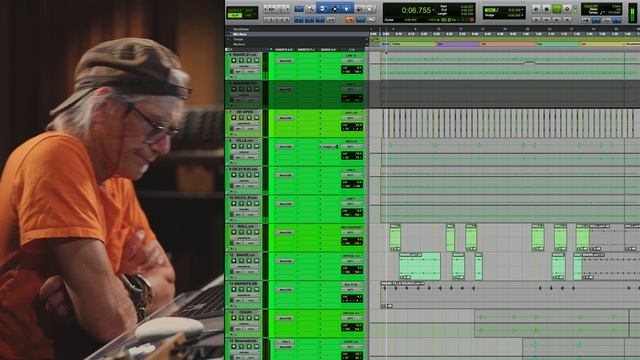Viewport: 640px width, 360px height.
Task: Click the Zoom Toggle button
Action: 299,9
